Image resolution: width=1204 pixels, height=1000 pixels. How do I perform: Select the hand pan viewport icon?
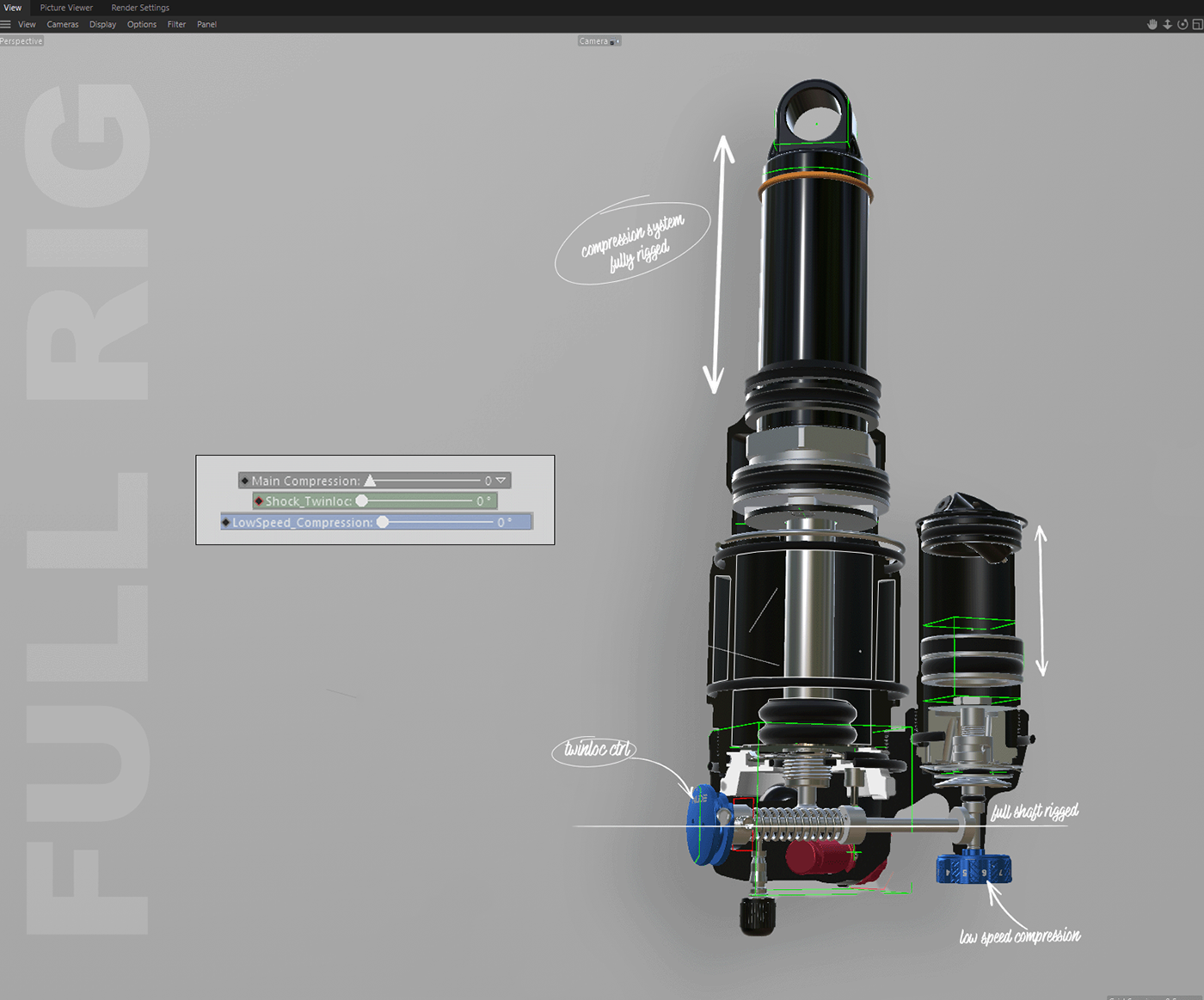click(x=1152, y=24)
